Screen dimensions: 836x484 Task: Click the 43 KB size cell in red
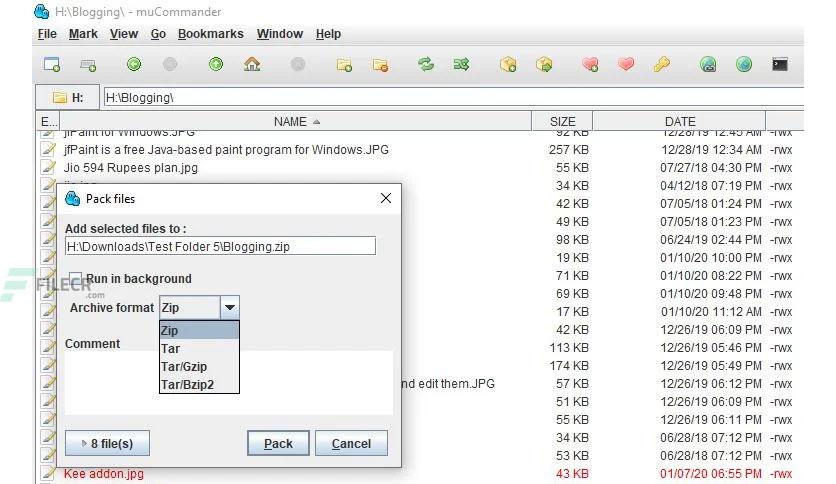click(572, 473)
